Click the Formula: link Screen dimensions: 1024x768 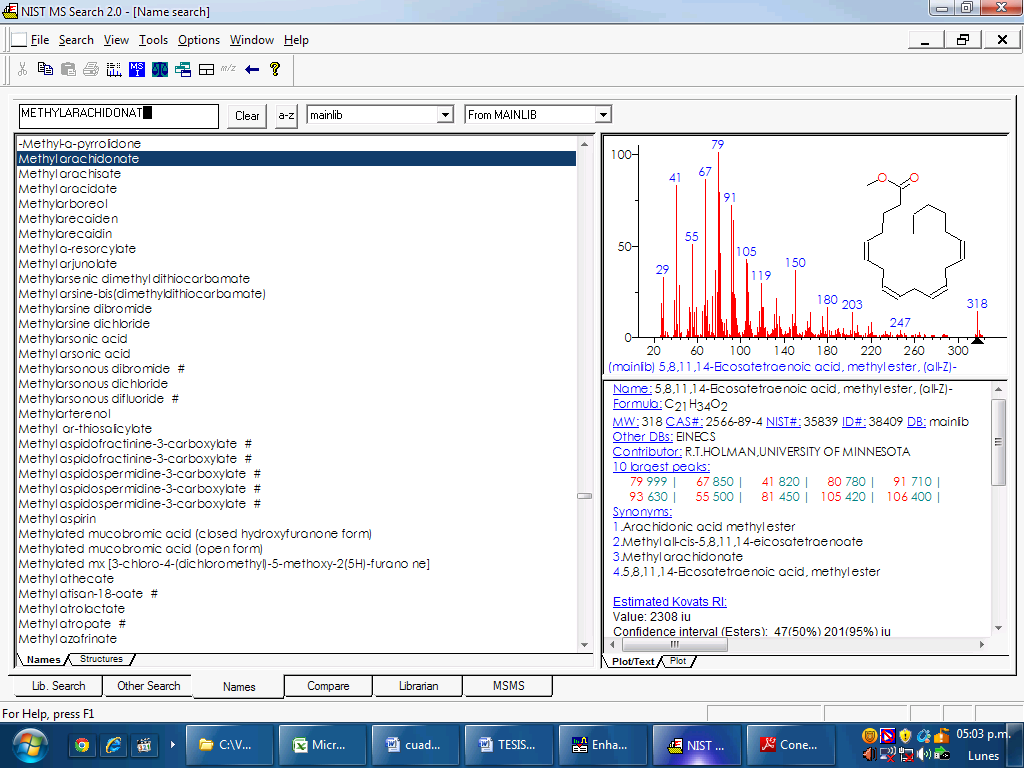(637, 404)
